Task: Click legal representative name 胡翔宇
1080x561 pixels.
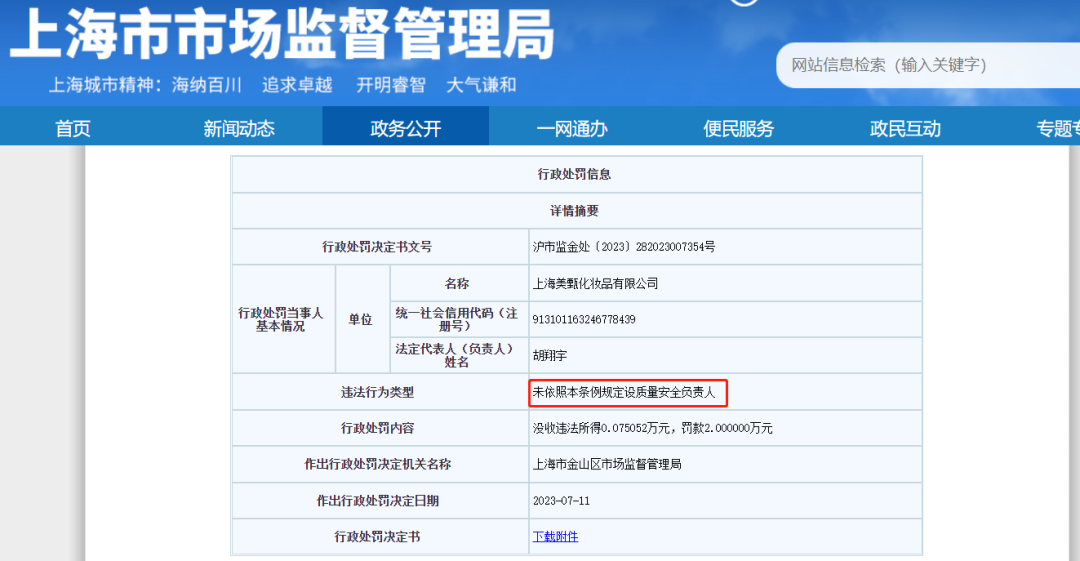Action: 549,355
